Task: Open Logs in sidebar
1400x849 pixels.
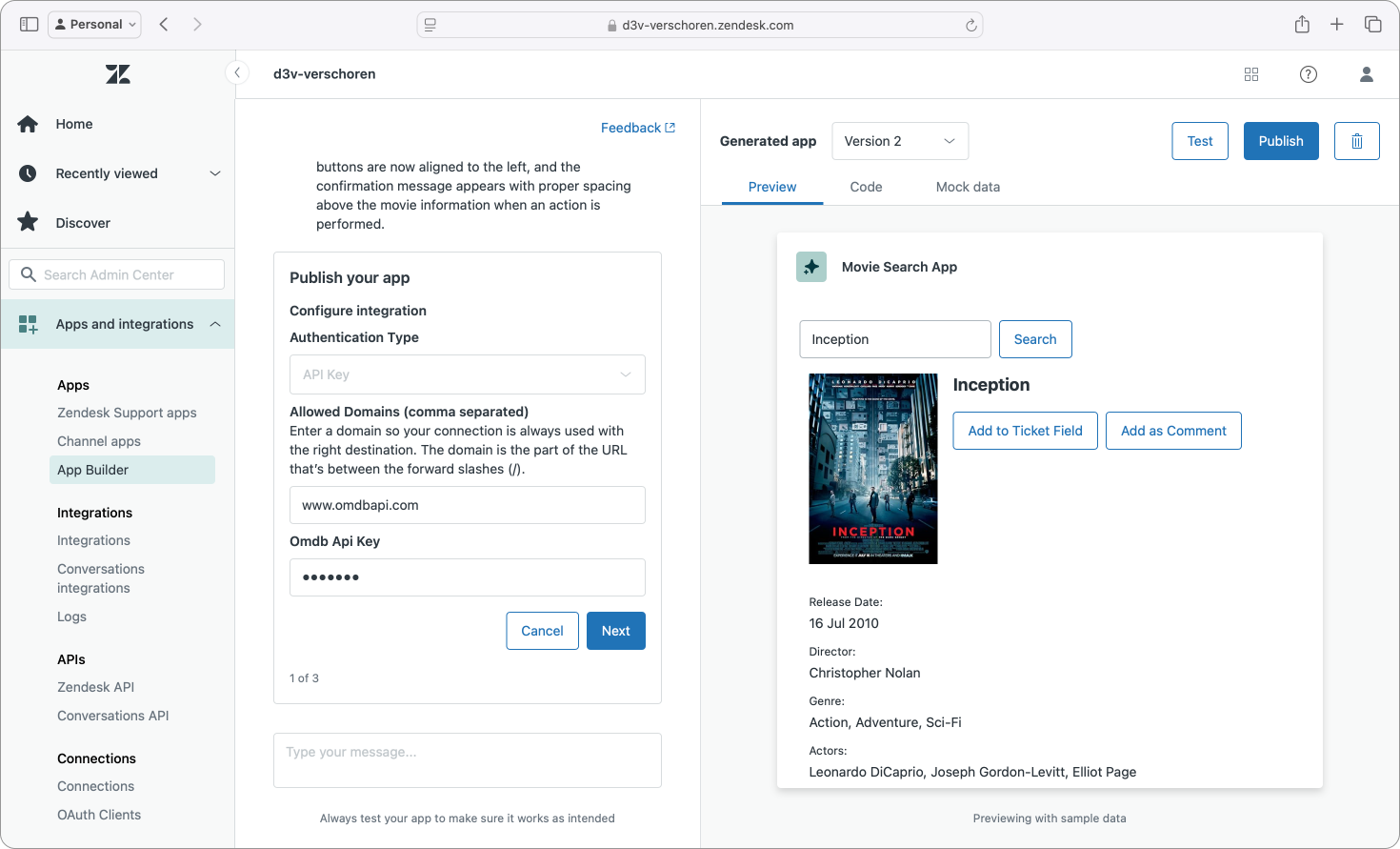Action: (71, 617)
